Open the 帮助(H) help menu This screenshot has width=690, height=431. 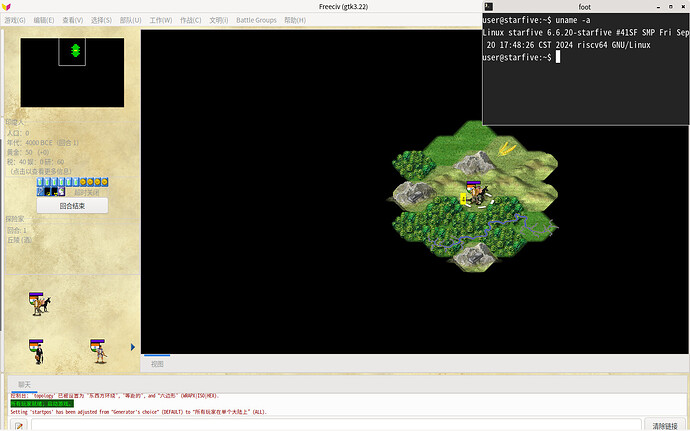click(x=295, y=20)
